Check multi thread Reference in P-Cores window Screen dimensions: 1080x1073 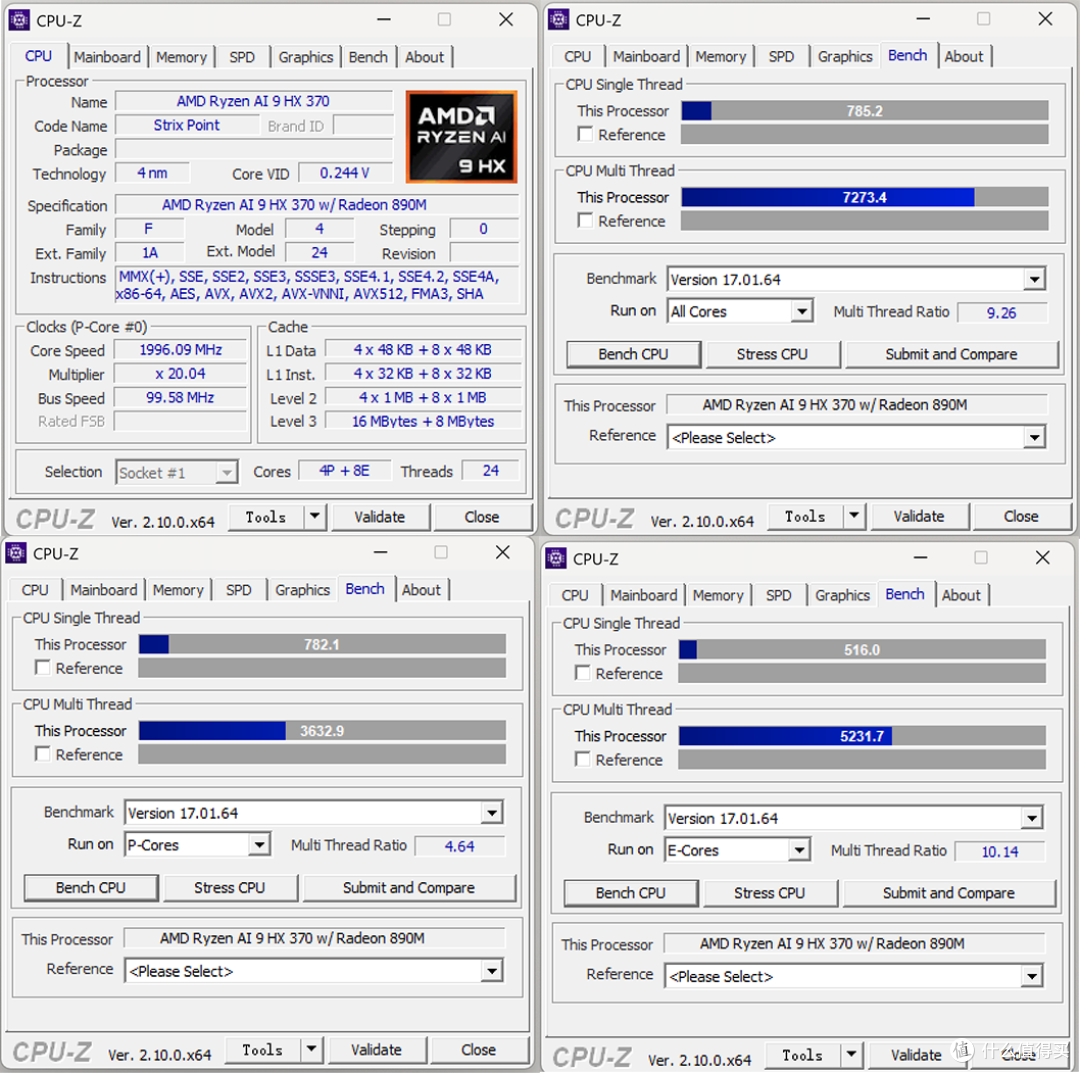[x=43, y=753]
